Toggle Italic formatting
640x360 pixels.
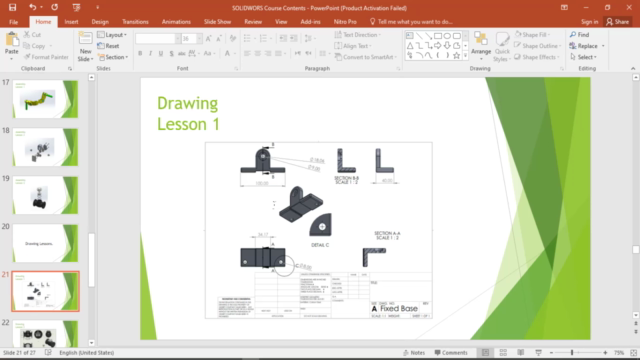click(150, 53)
